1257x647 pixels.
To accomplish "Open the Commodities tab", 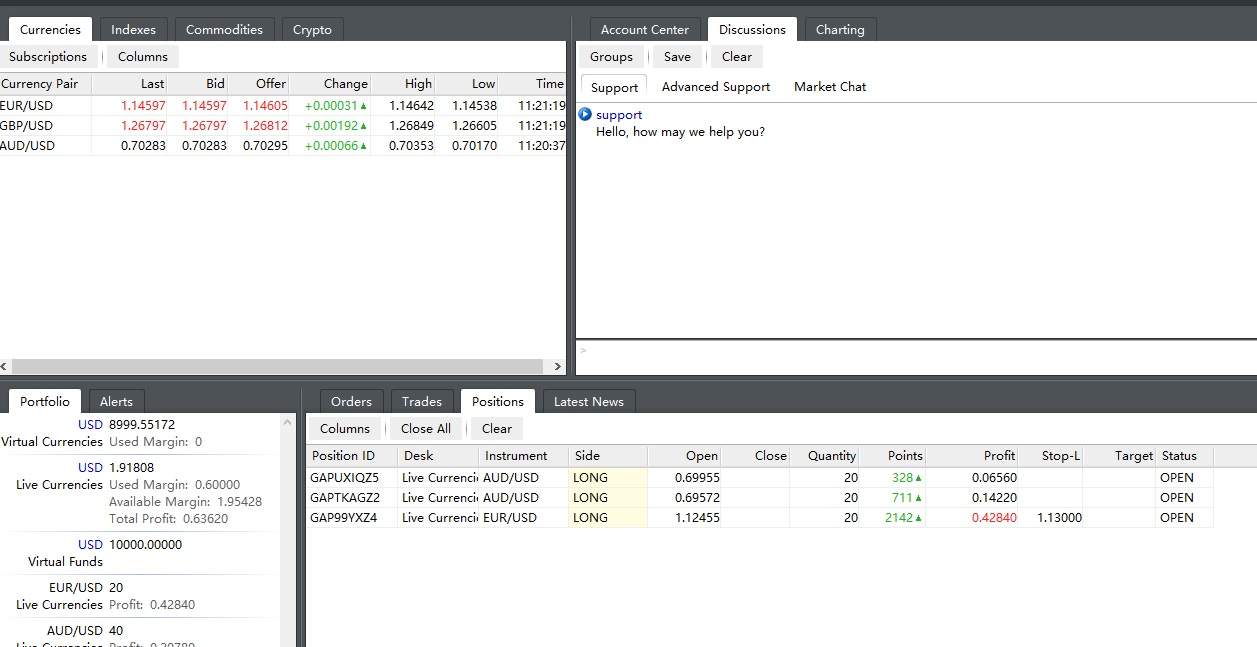I will [x=224, y=29].
